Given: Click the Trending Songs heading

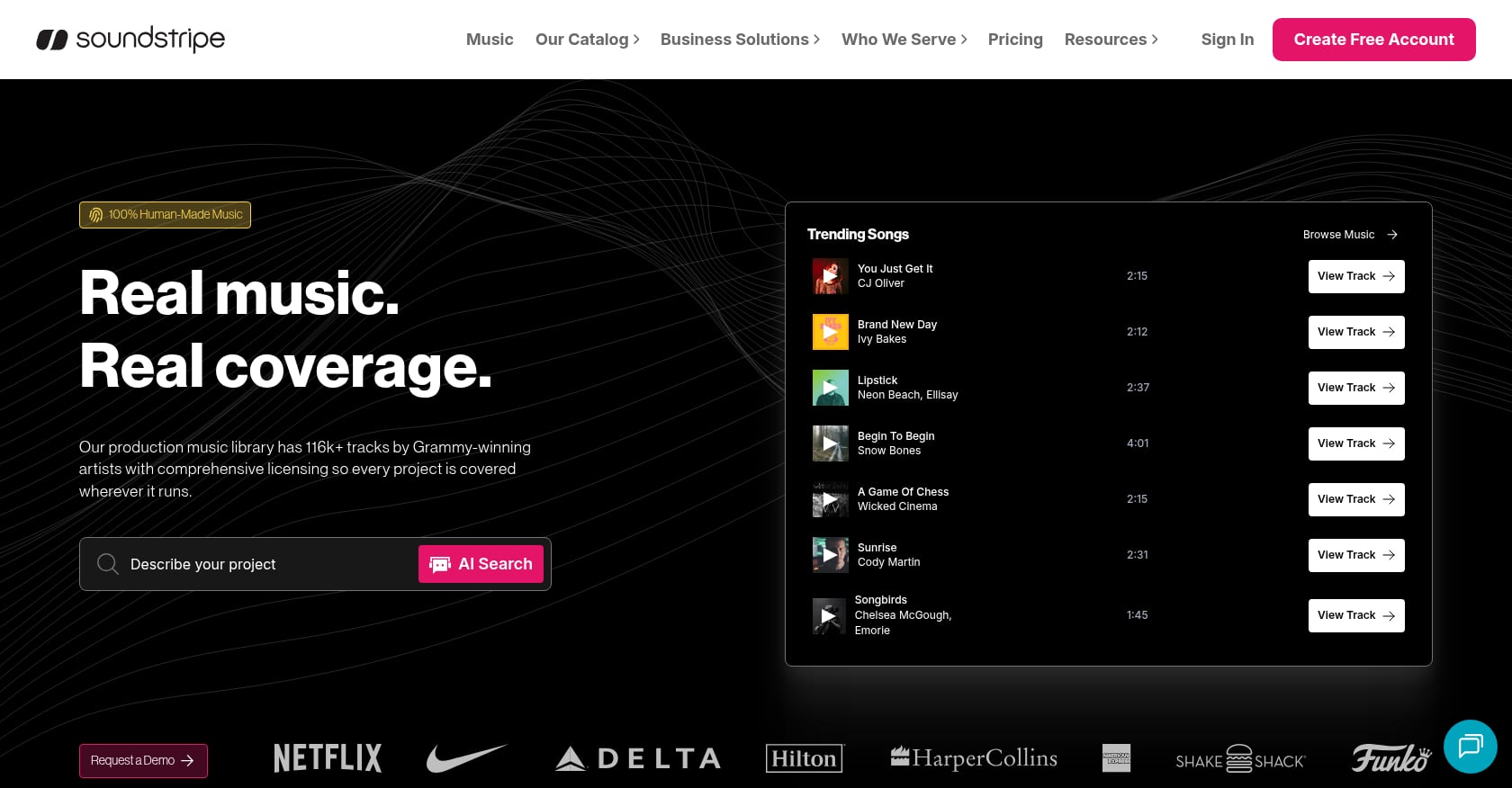Looking at the screenshot, I should (858, 234).
